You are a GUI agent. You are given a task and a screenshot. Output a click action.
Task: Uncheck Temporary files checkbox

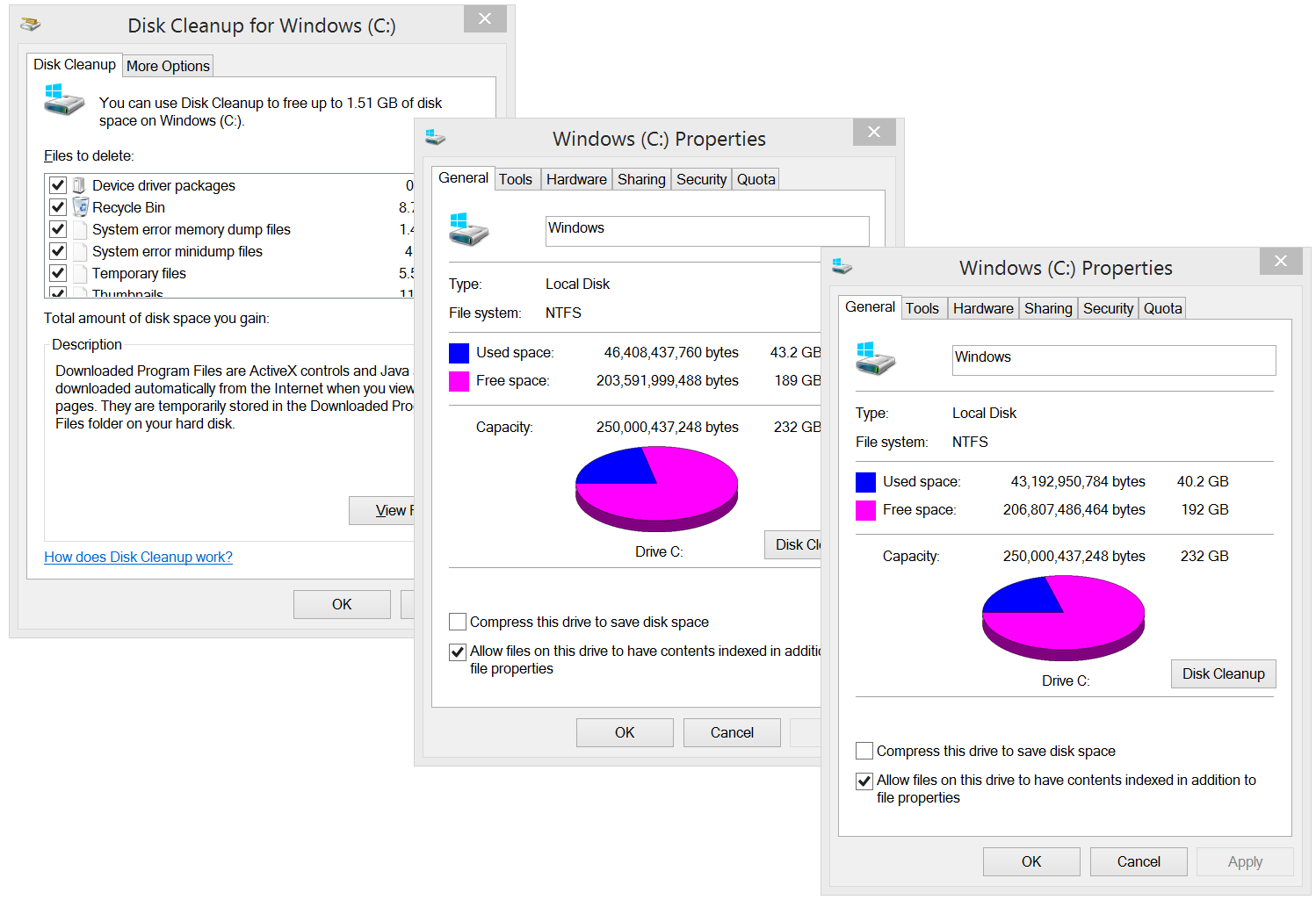tap(58, 273)
